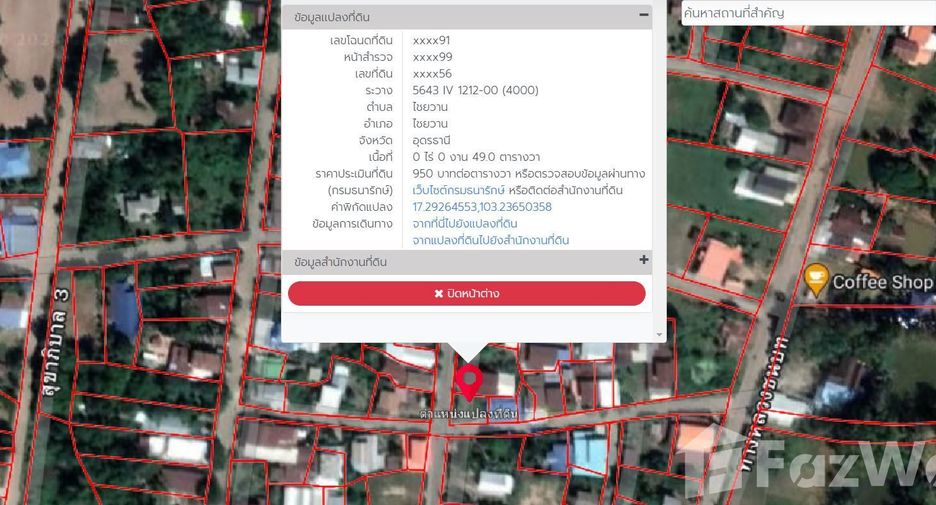
Task: Click the ข้อมูลแปลงที่ดิน header title
Action: (x=332, y=17)
